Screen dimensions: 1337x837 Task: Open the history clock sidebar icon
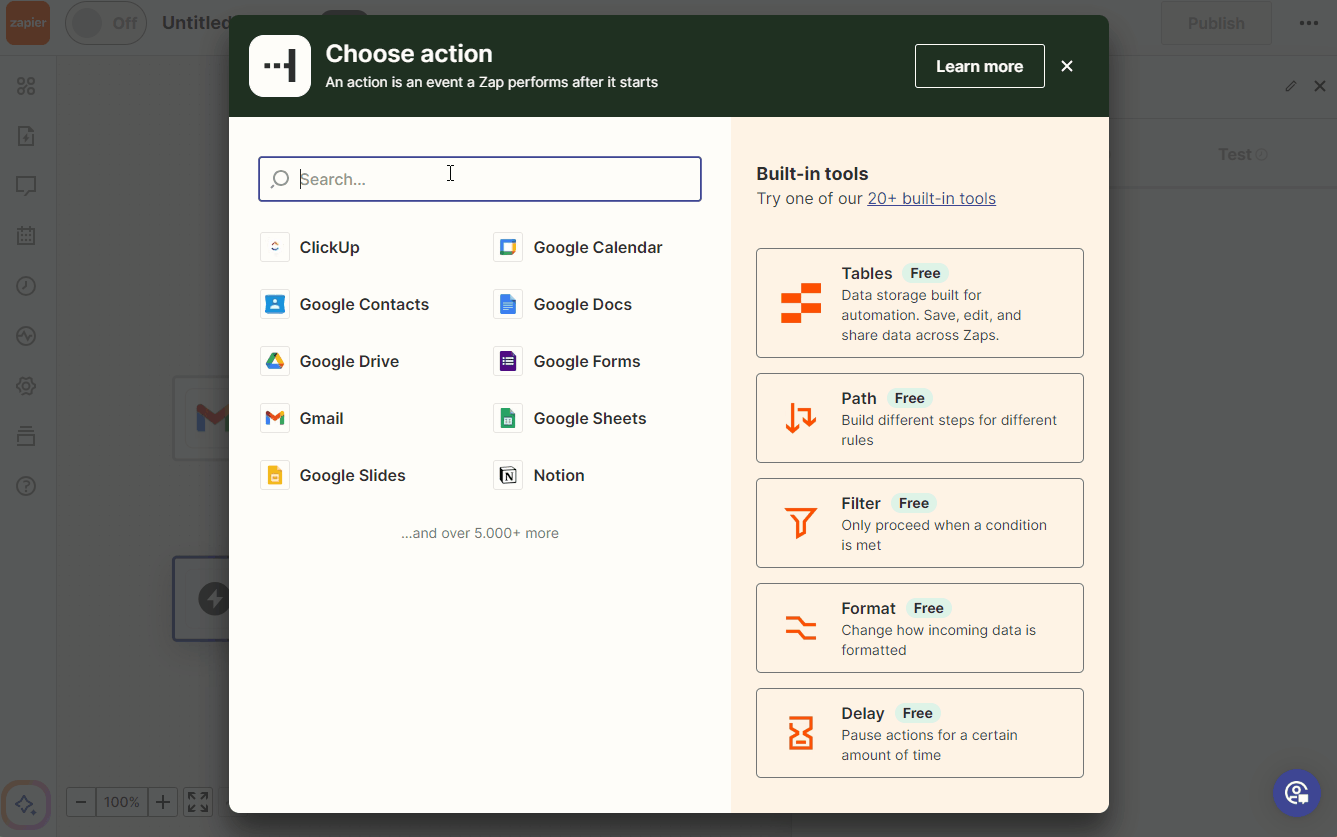(x=26, y=286)
